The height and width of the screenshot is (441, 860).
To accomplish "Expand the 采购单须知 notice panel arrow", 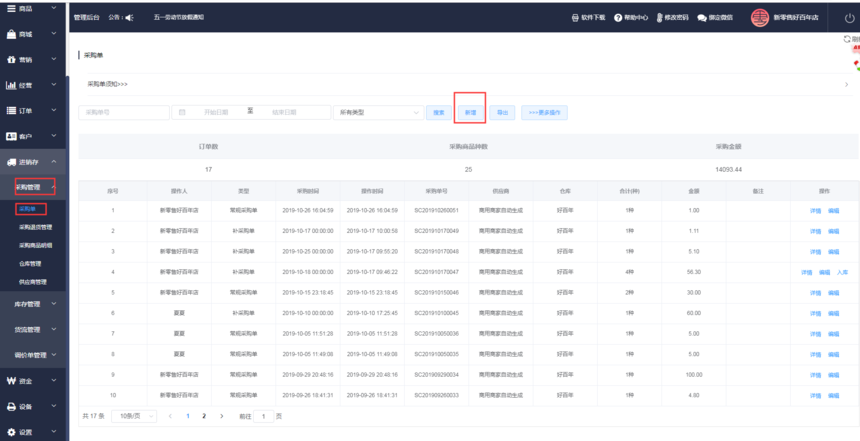I will point(846,84).
